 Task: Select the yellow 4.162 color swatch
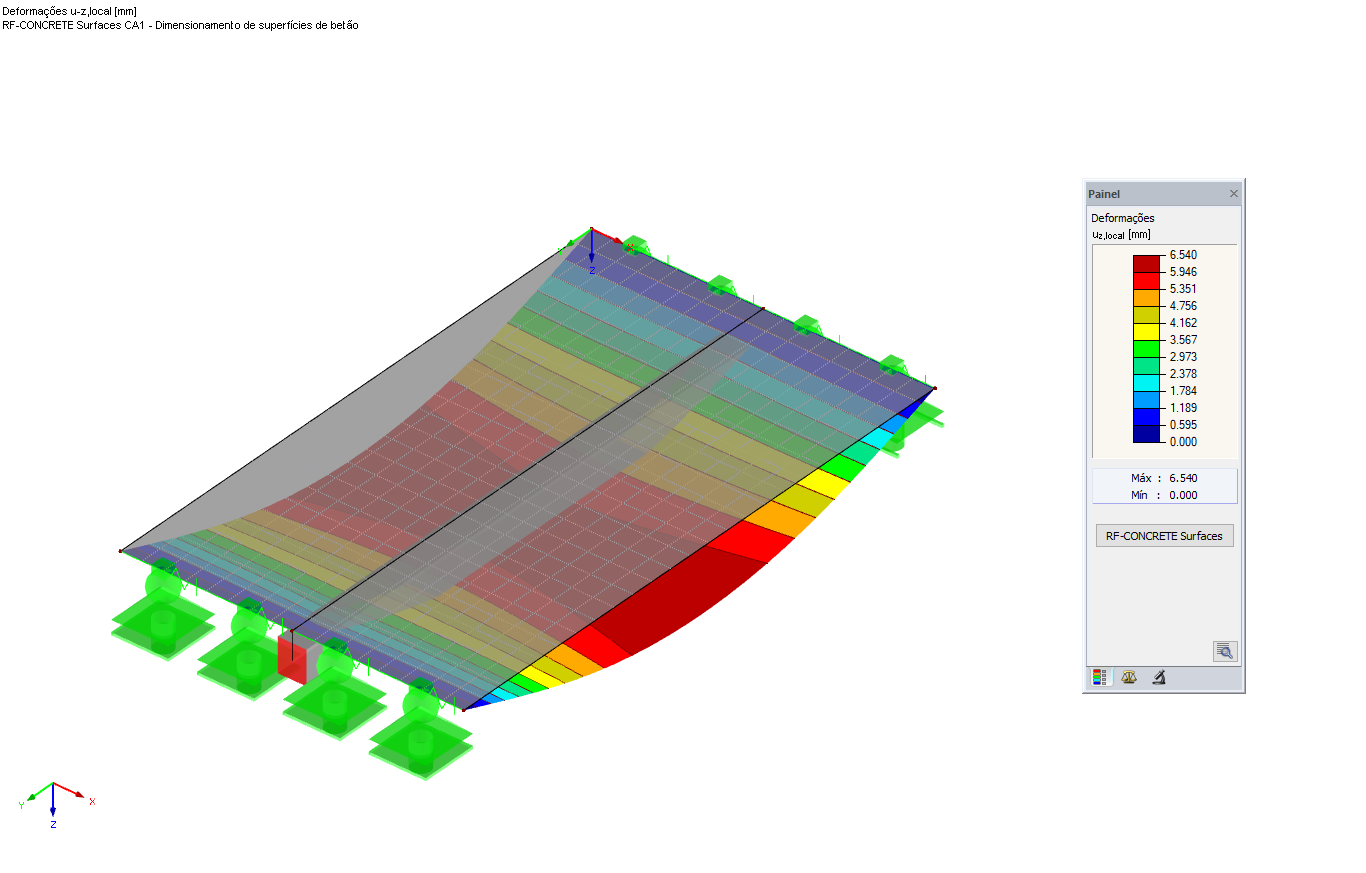coord(1146,332)
